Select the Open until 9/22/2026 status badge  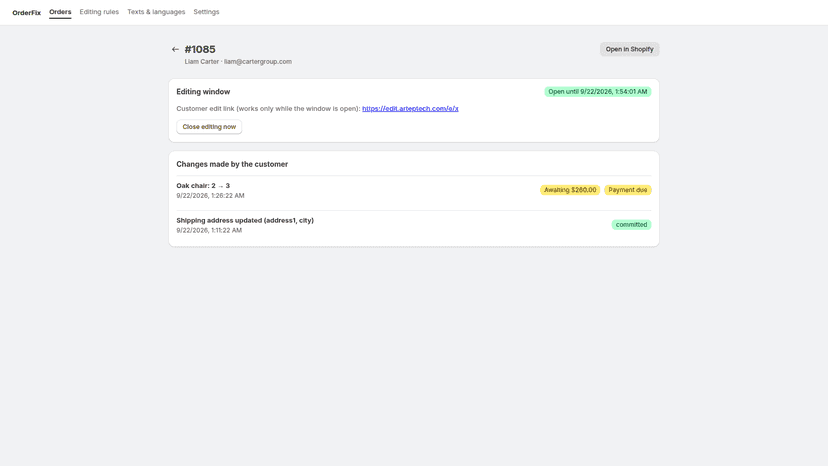coord(598,91)
